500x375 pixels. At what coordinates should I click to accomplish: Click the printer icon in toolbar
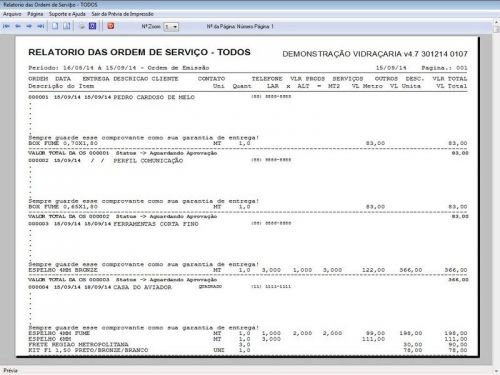[82, 26]
